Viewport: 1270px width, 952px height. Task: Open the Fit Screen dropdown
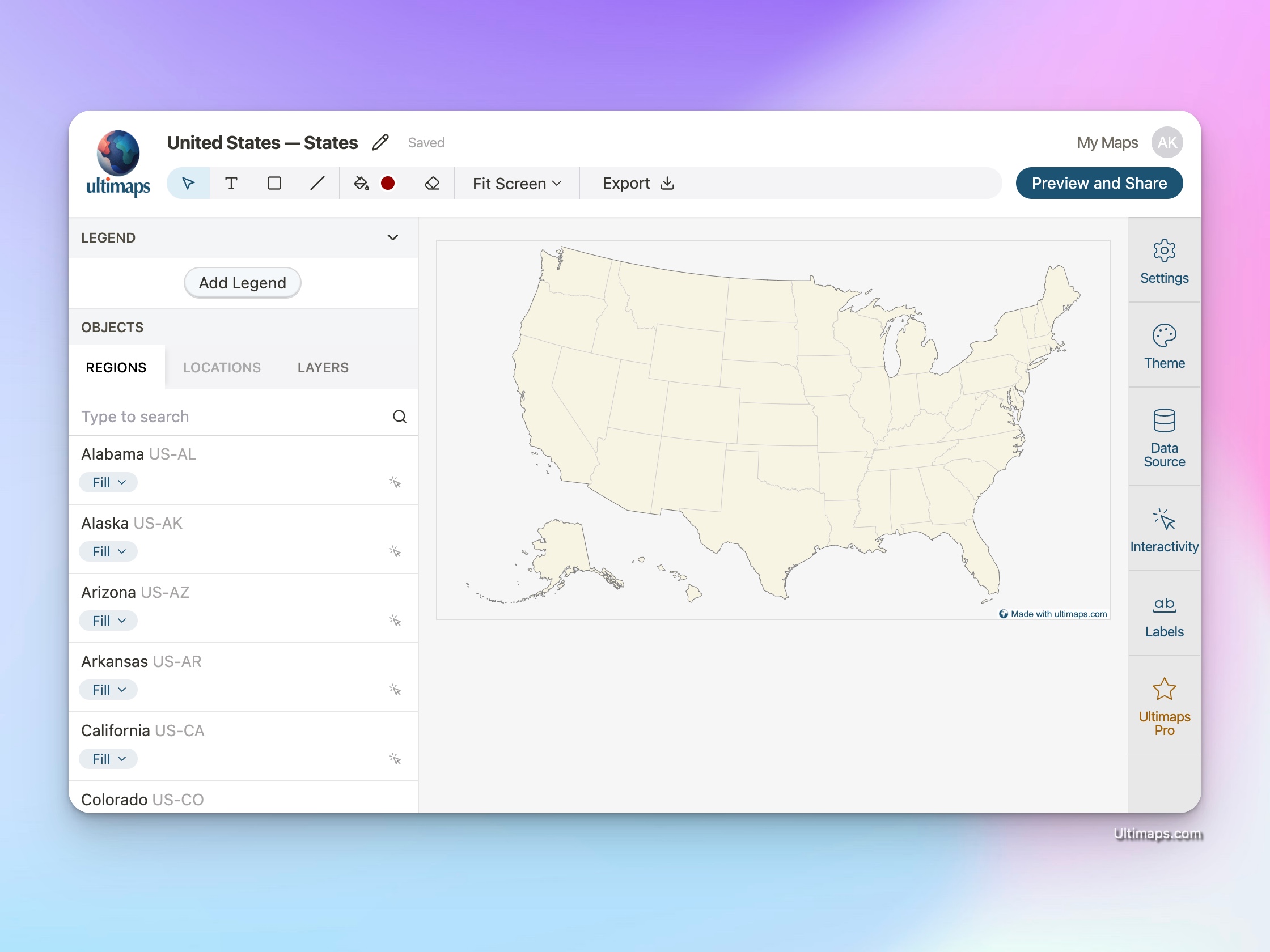[x=515, y=183]
